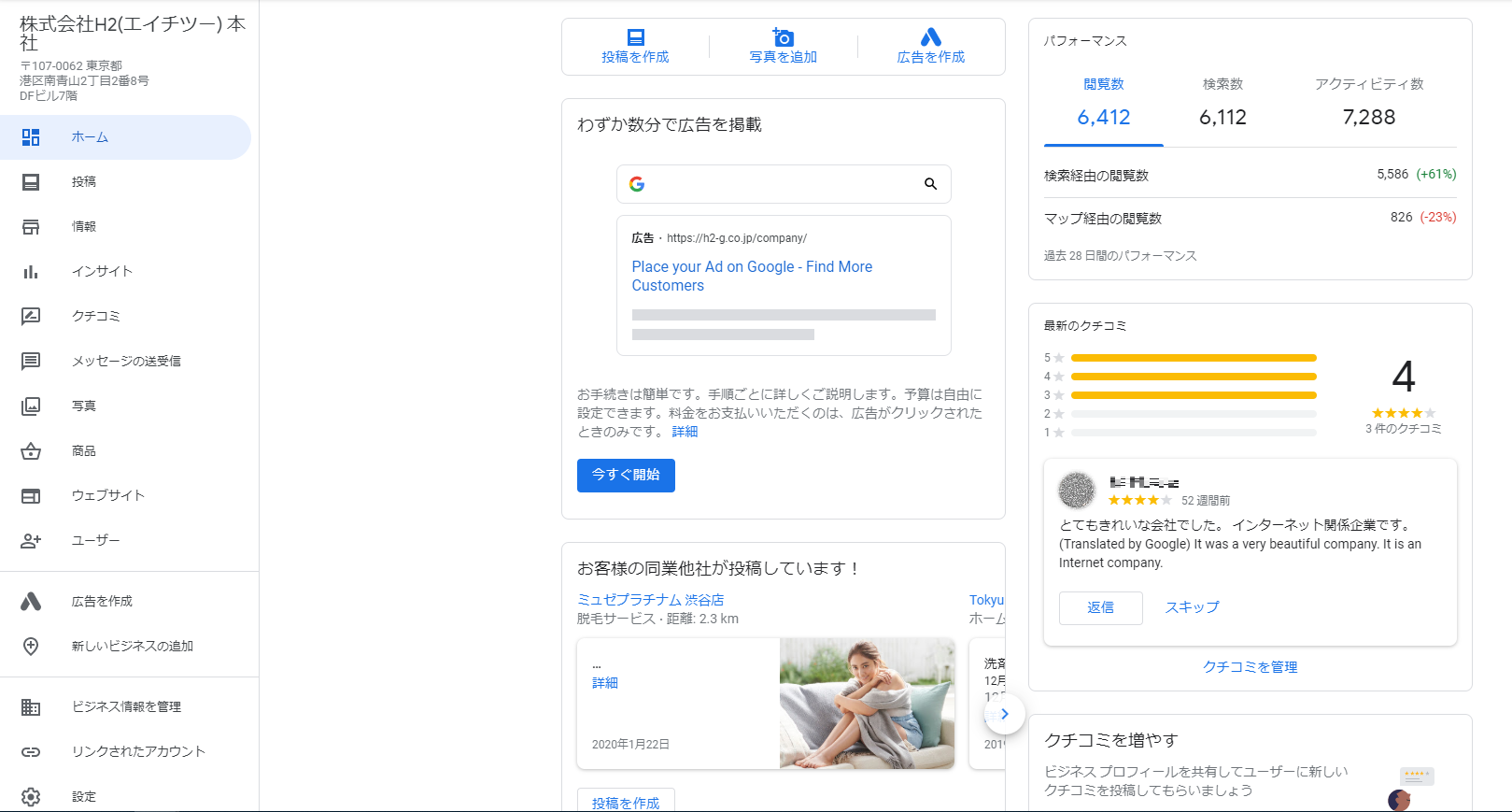Click the Users (ユーザー) add person icon

pyautogui.click(x=31, y=541)
